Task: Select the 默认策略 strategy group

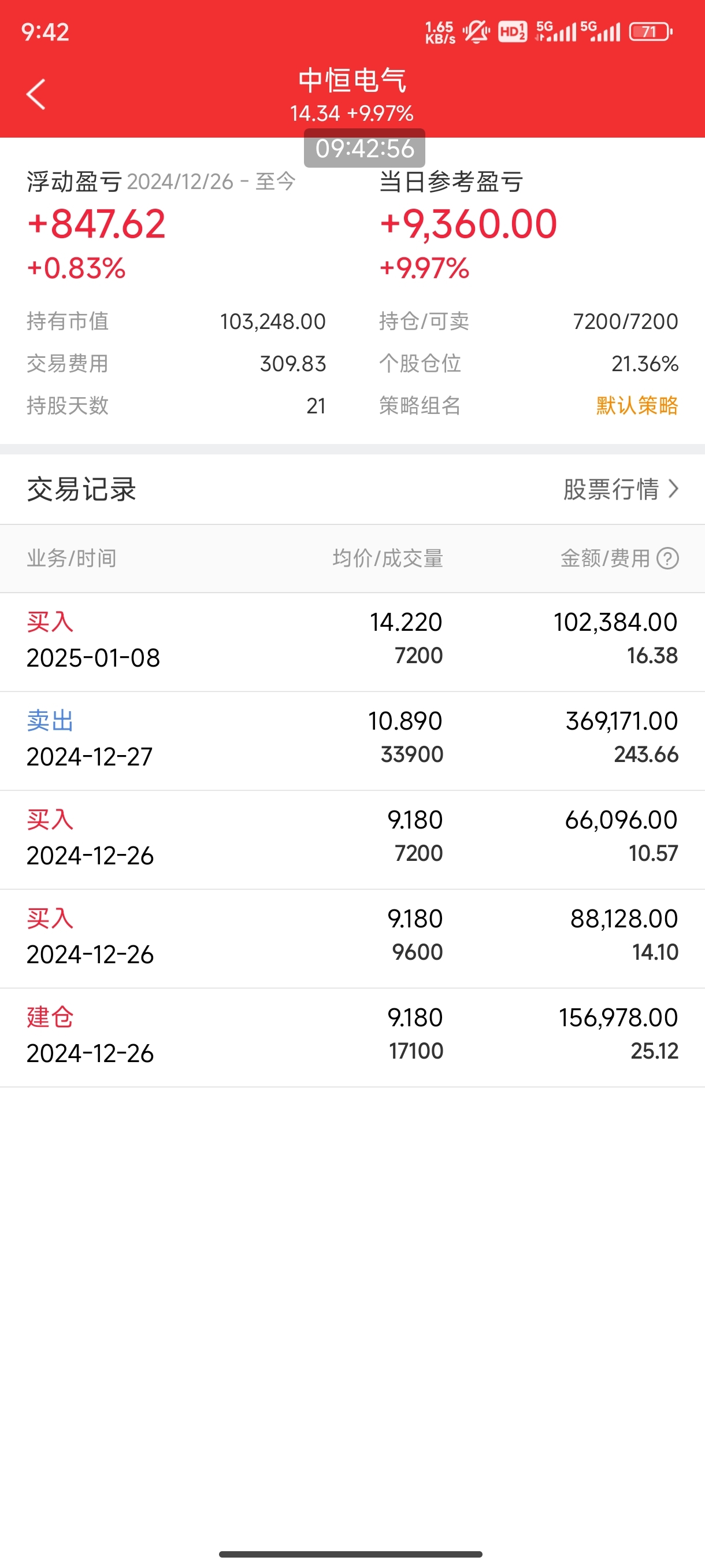Action: [637, 405]
